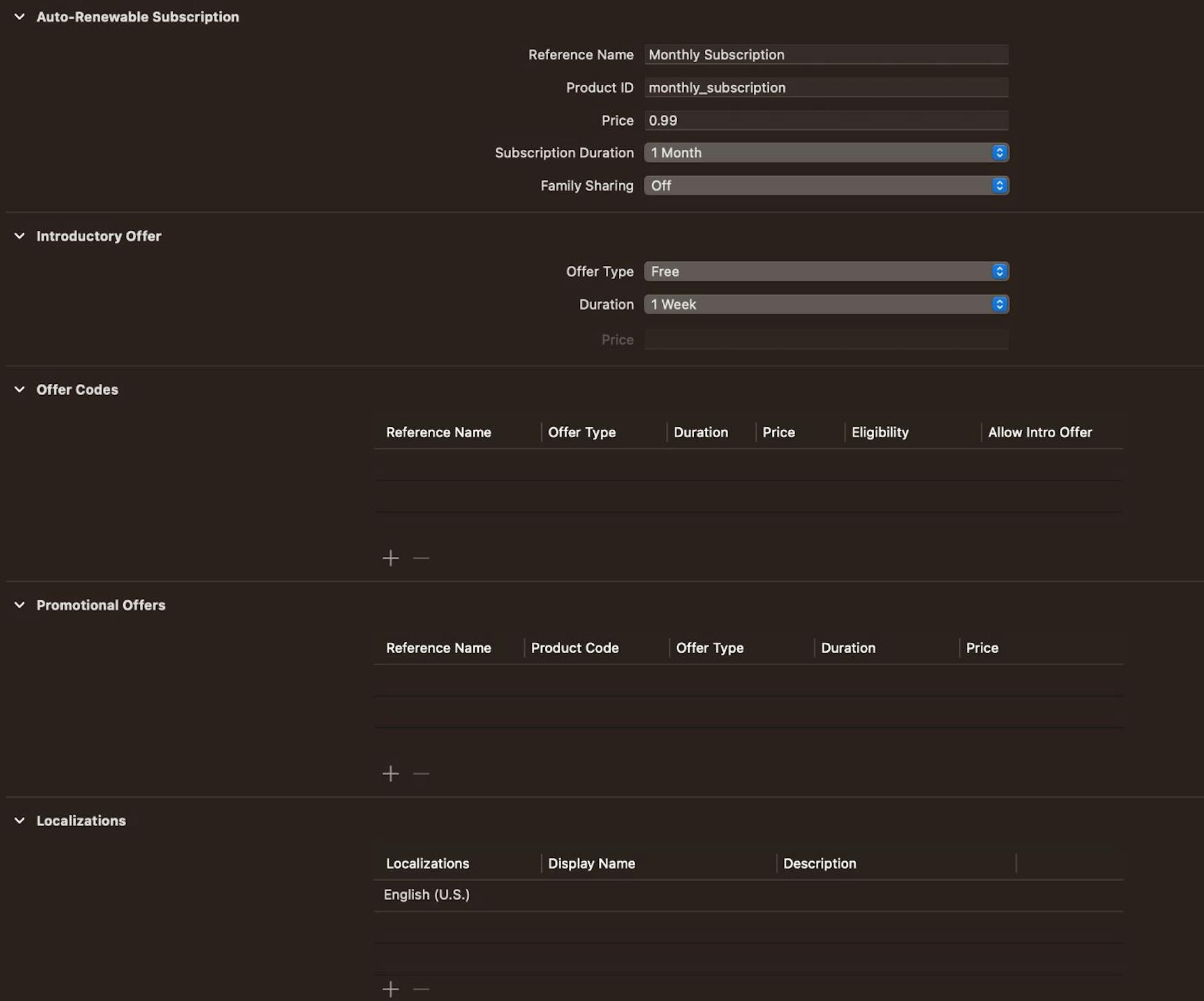Screen dimensions: 1204x1001
Task: Collapse the Localizations section
Action: click(19, 820)
